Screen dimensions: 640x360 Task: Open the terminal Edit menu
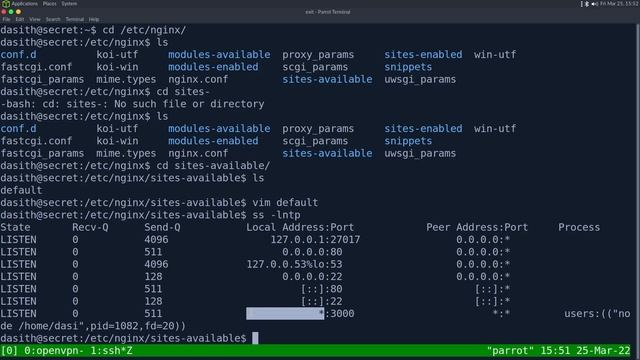pos(20,19)
